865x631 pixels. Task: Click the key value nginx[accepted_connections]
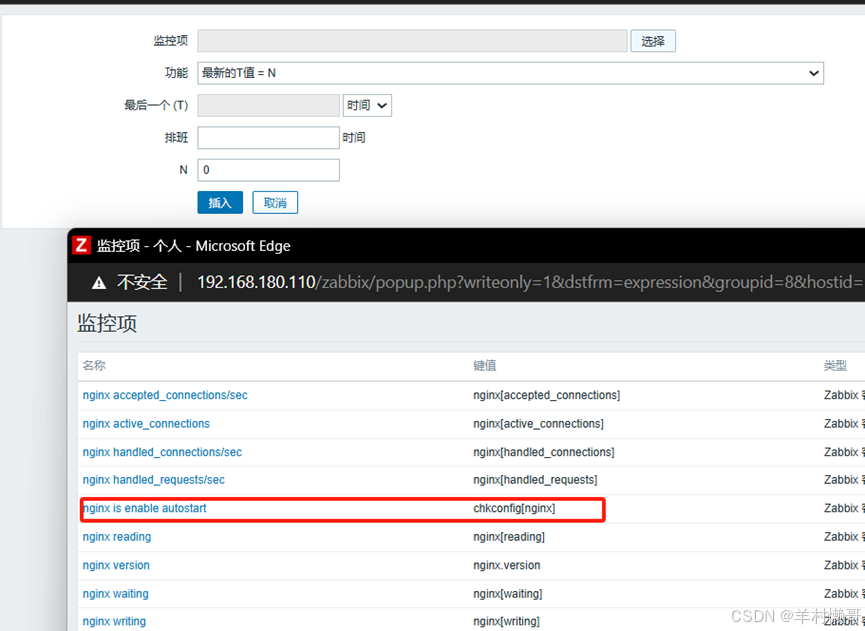[547, 395]
